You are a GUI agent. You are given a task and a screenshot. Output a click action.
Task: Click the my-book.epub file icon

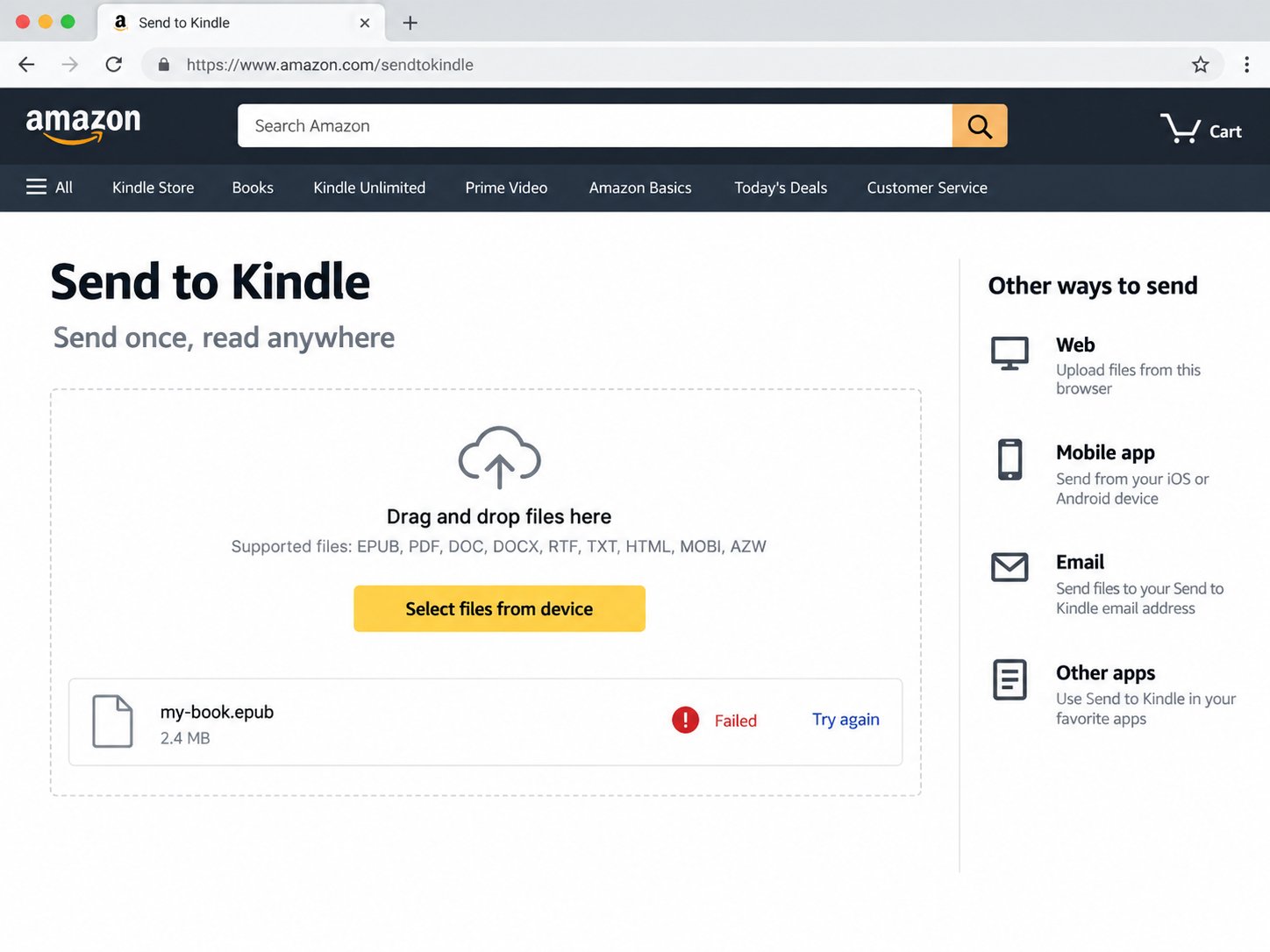pyautogui.click(x=113, y=721)
